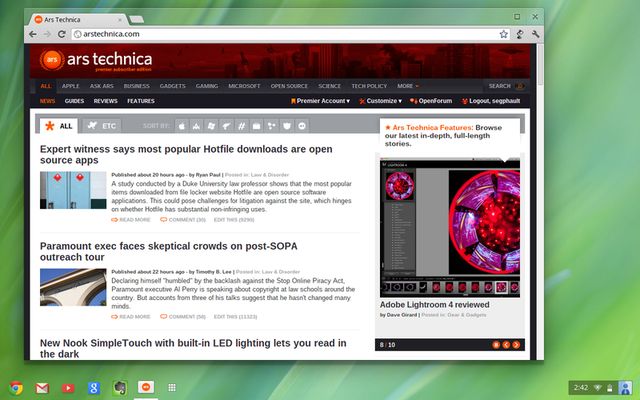Image resolution: width=640 pixels, height=400 pixels.
Task: Open REVIEWS in the sub-navigation
Action: click(106, 101)
